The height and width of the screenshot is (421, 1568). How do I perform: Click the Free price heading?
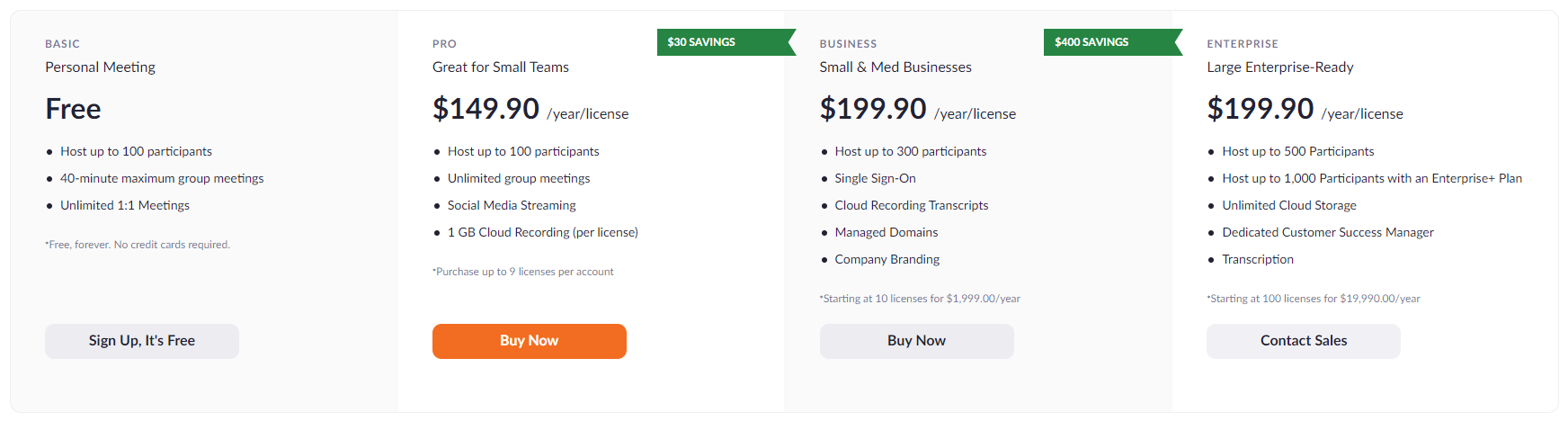(73, 109)
